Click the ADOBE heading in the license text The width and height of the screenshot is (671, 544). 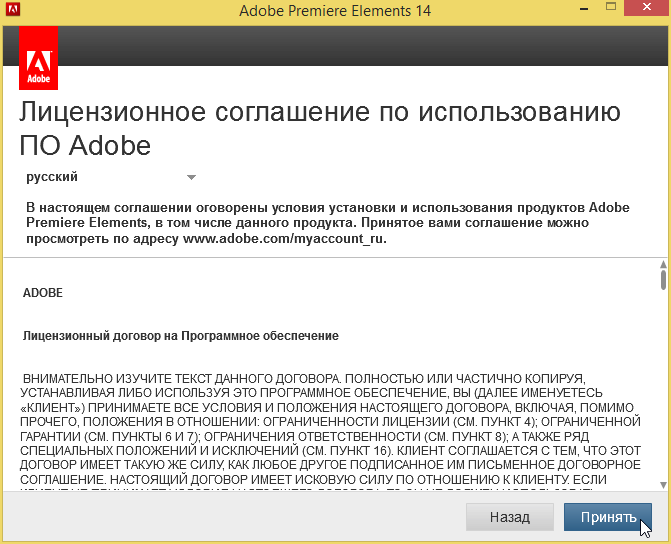pos(43,293)
